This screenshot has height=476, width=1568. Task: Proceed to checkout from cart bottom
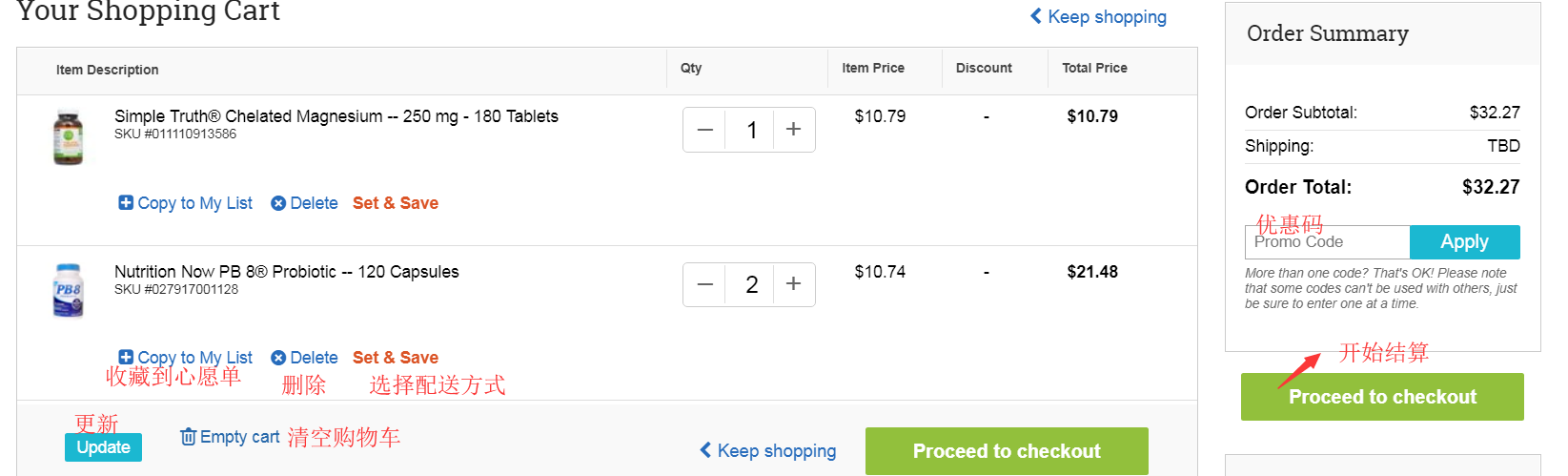[x=1007, y=451]
